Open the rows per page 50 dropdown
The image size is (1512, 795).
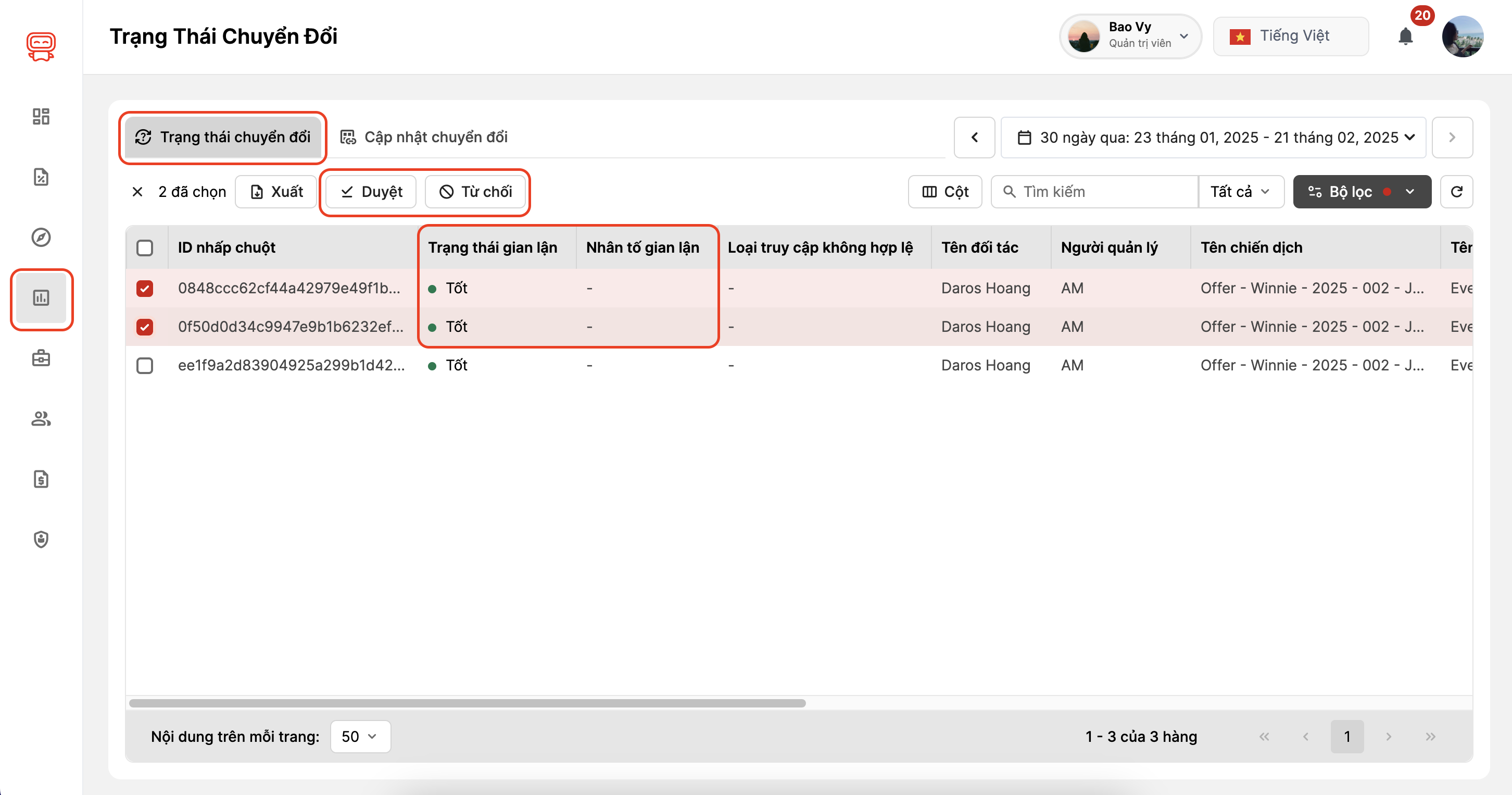[x=360, y=736]
